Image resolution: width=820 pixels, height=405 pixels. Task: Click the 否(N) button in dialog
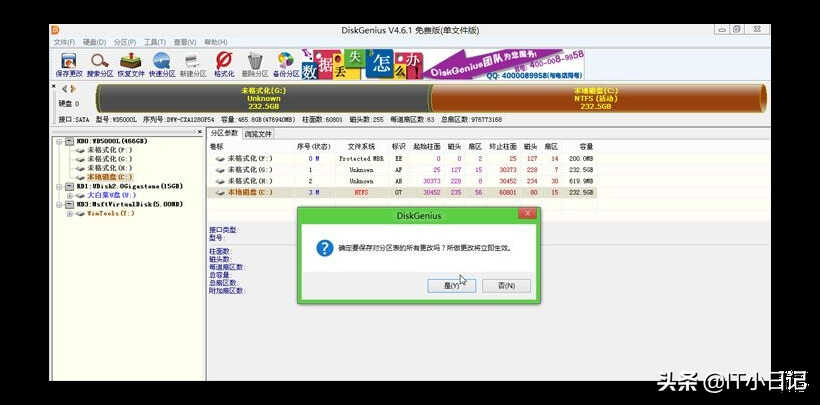[x=506, y=285]
